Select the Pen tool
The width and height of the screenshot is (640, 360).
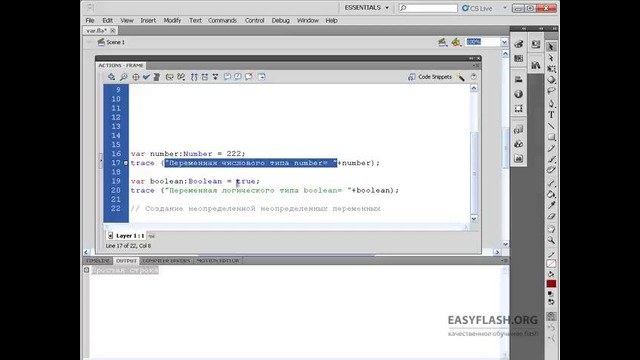pos(551,104)
